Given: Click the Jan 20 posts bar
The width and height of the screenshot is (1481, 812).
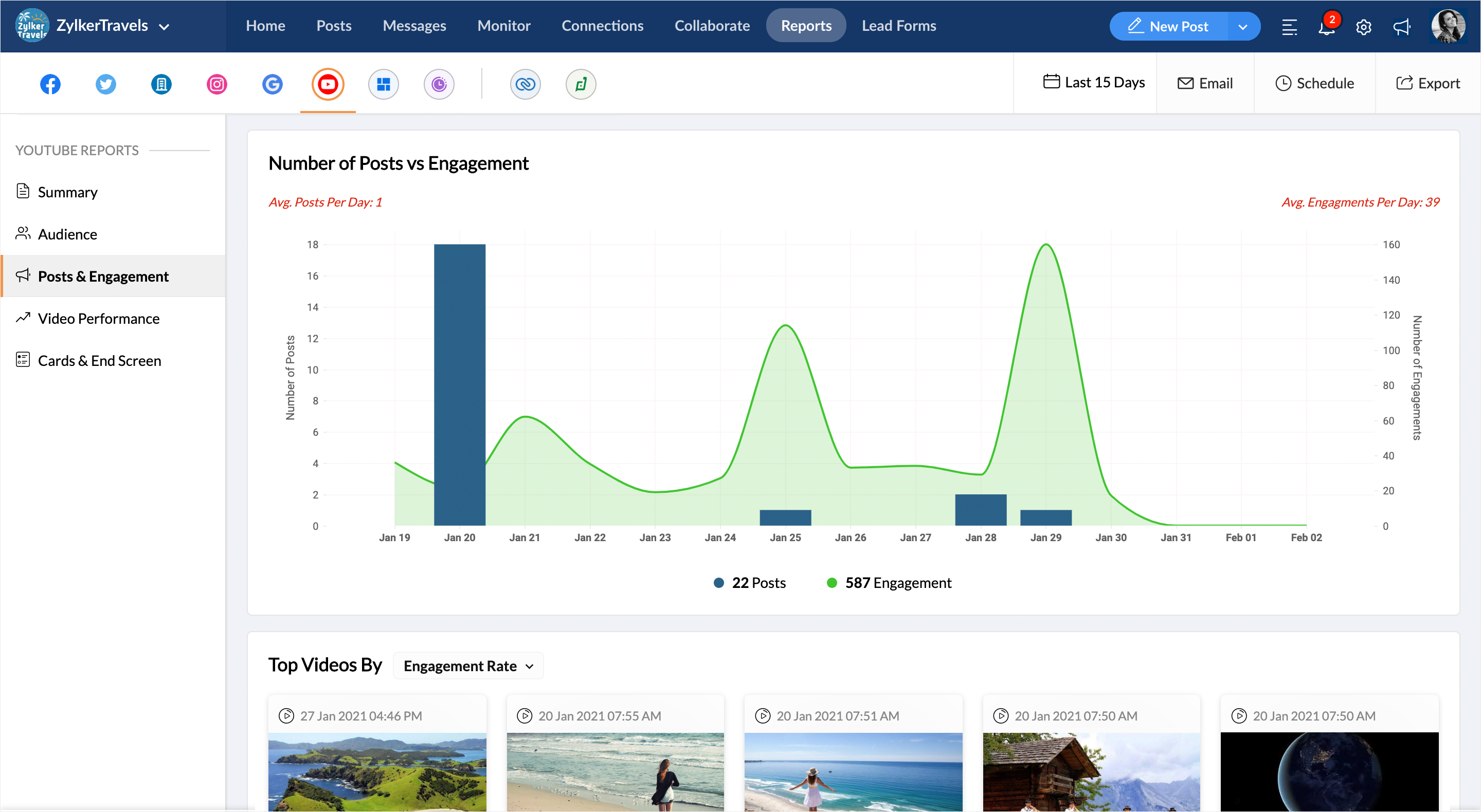Looking at the screenshot, I should coord(459,384).
